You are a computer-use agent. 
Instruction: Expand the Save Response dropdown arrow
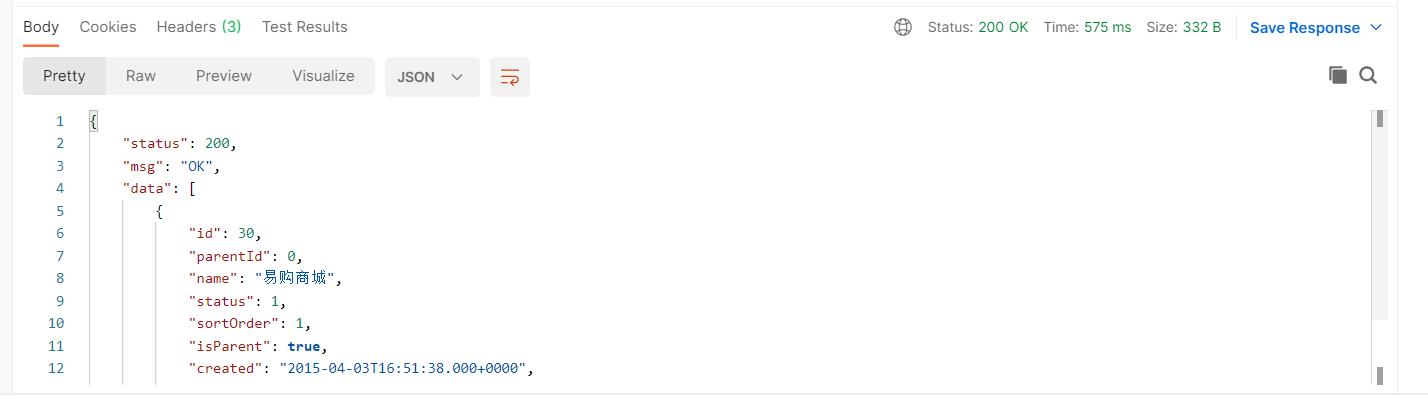[x=1376, y=28]
